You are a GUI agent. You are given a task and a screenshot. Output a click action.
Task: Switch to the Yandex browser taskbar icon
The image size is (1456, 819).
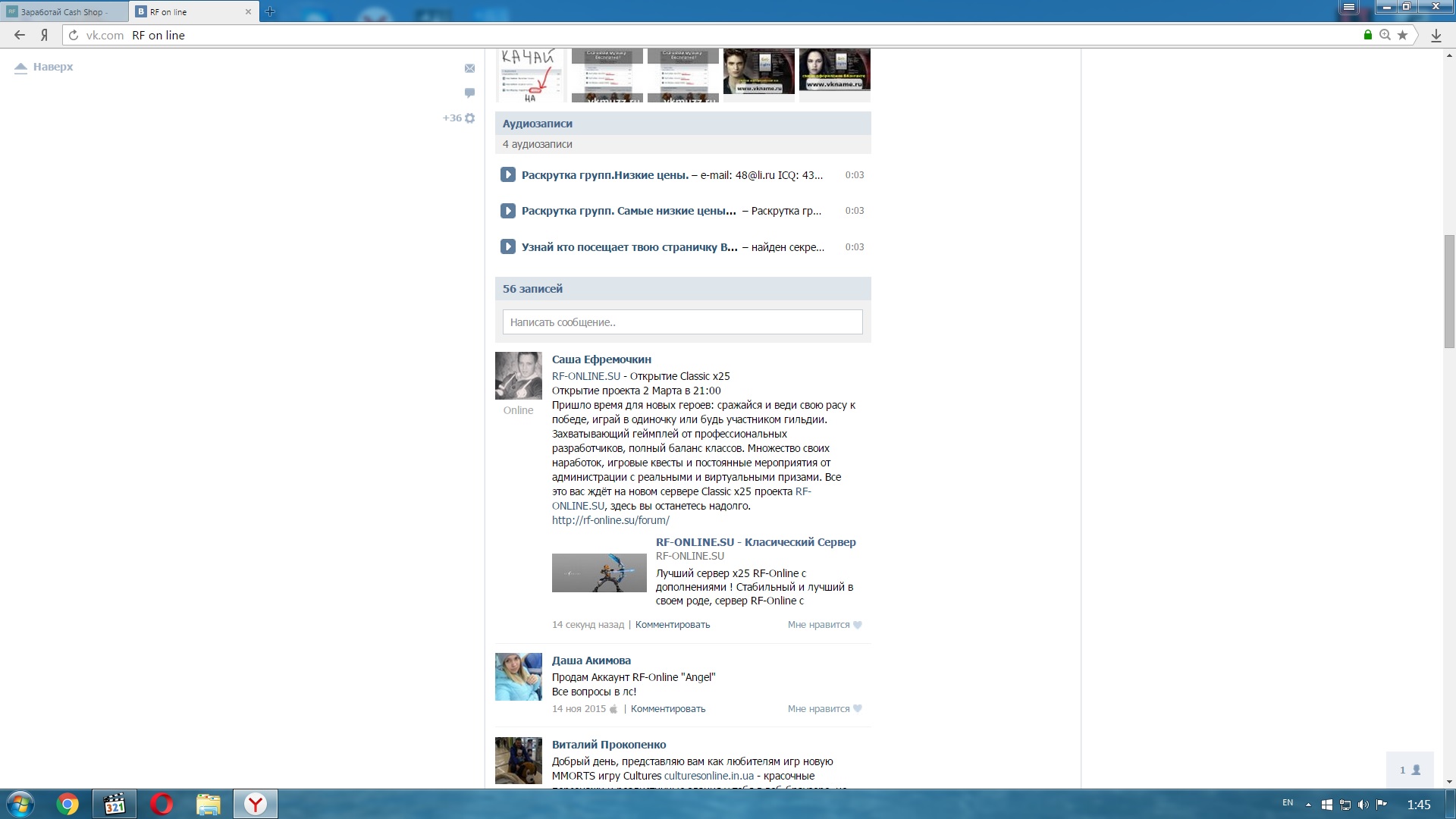coord(256,804)
